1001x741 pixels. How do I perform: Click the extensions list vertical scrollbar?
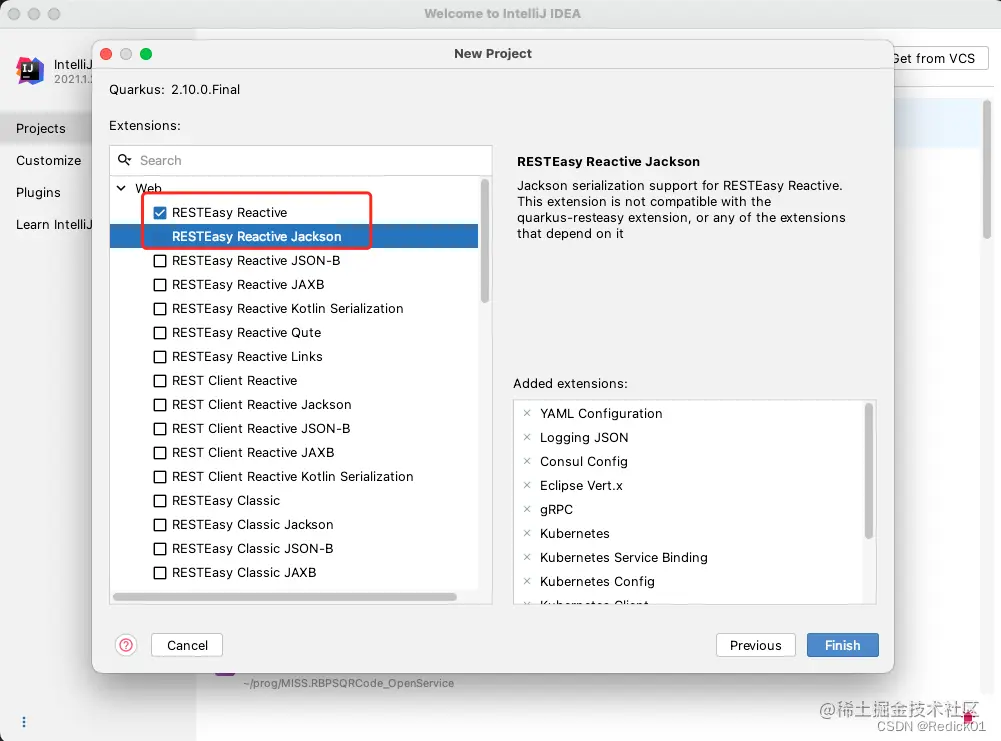tap(485, 241)
